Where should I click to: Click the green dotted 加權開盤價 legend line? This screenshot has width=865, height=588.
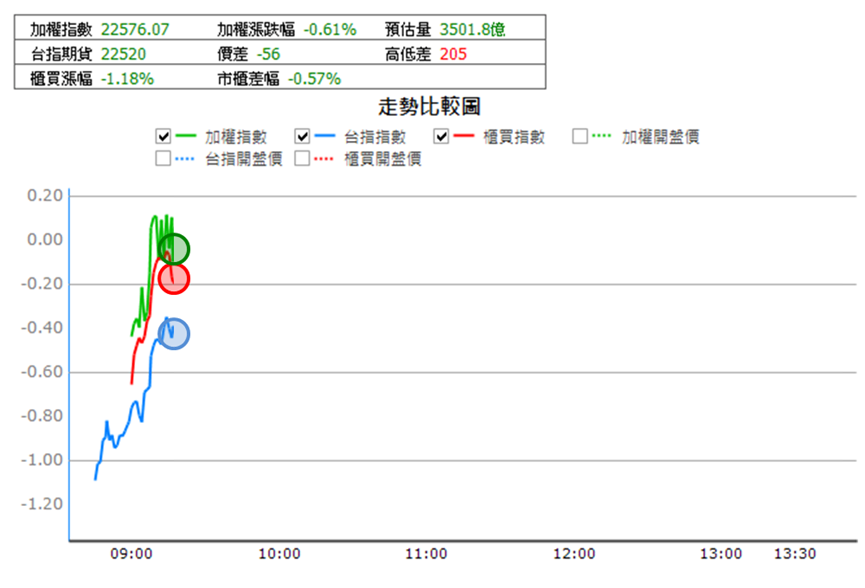602,136
